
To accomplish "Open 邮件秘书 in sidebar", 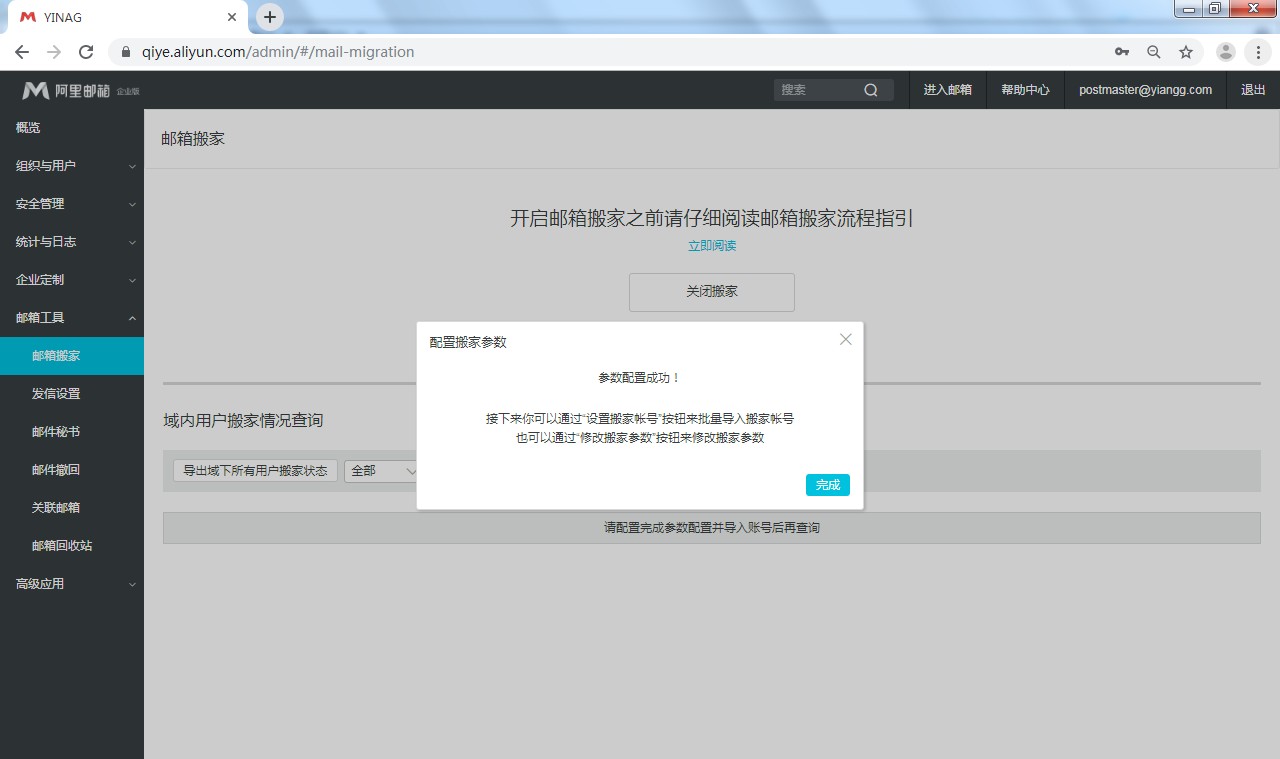I will click(x=72, y=432).
